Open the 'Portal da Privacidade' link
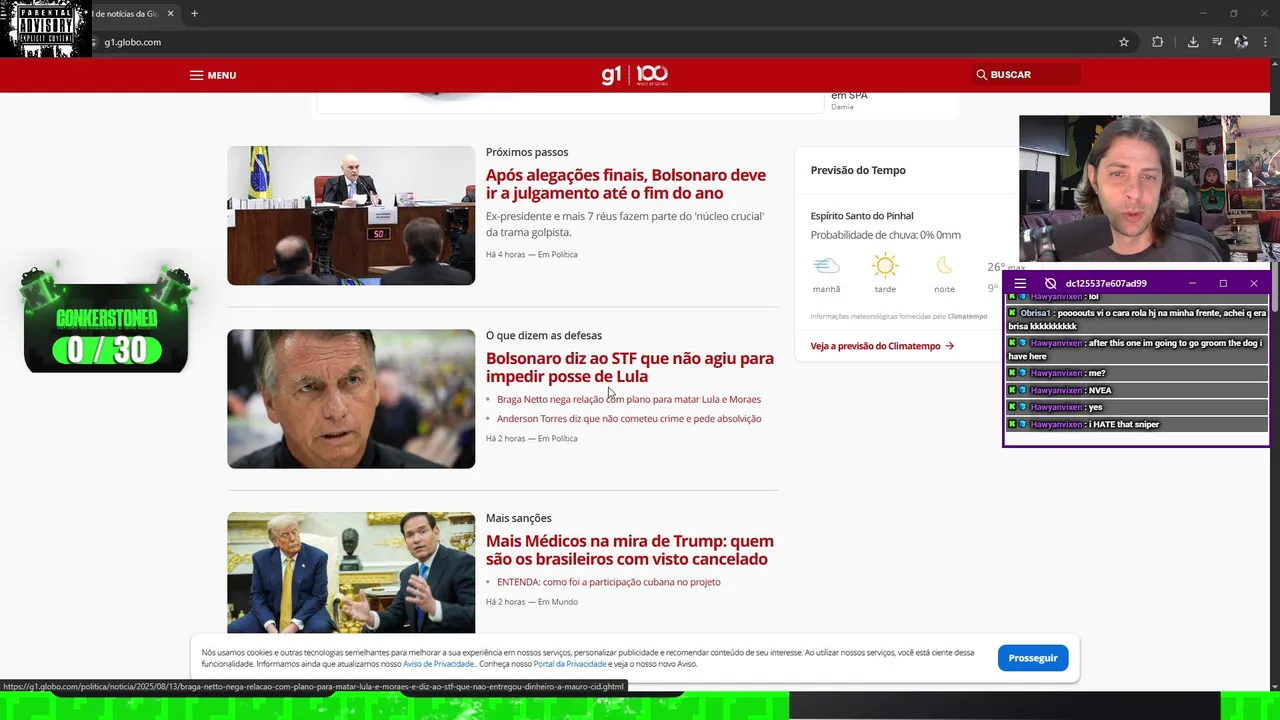The height and width of the screenshot is (720, 1280). 570,664
